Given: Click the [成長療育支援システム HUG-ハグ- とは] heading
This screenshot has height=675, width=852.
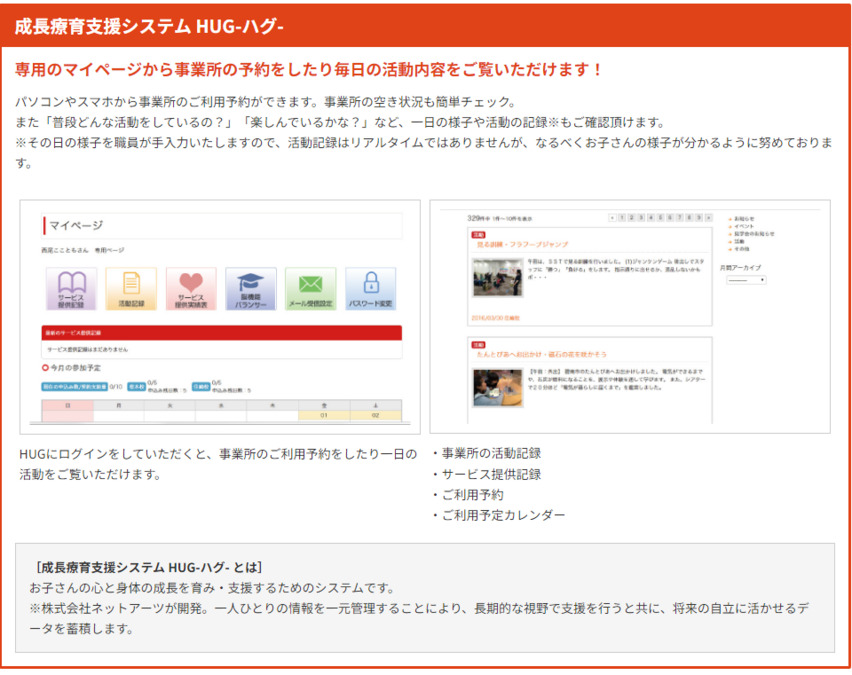Looking at the screenshot, I should (149, 567).
